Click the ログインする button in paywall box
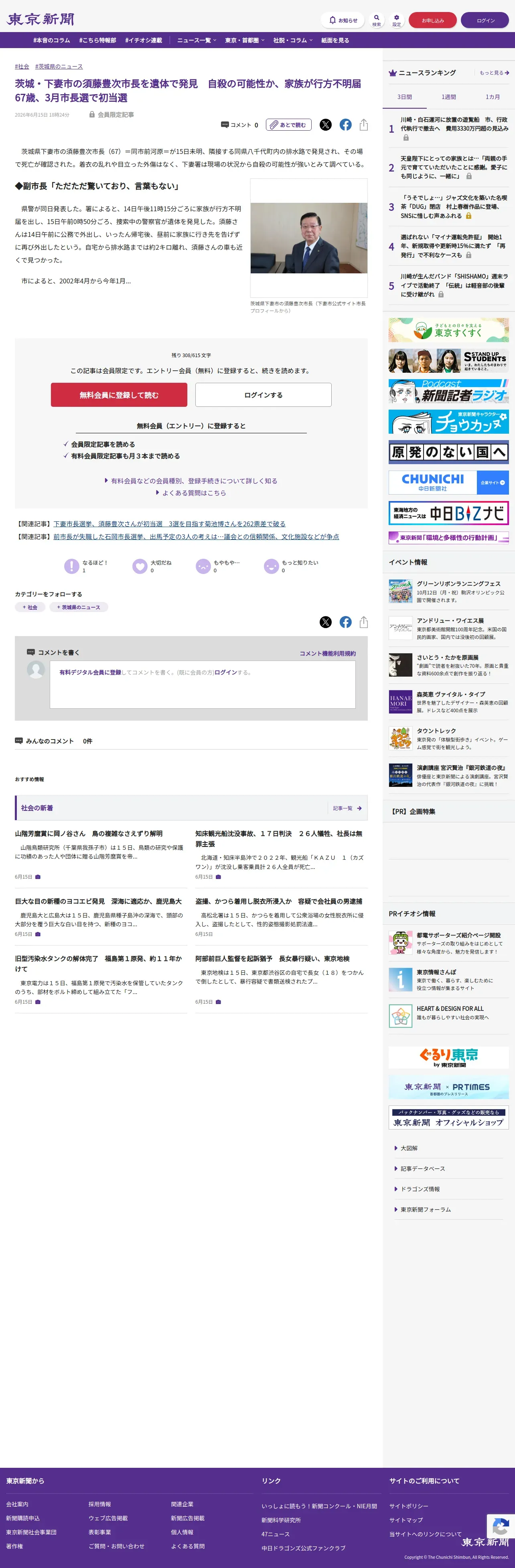Viewport: 515px width, 1568px height. pyautogui.click(x=263, y=395)
